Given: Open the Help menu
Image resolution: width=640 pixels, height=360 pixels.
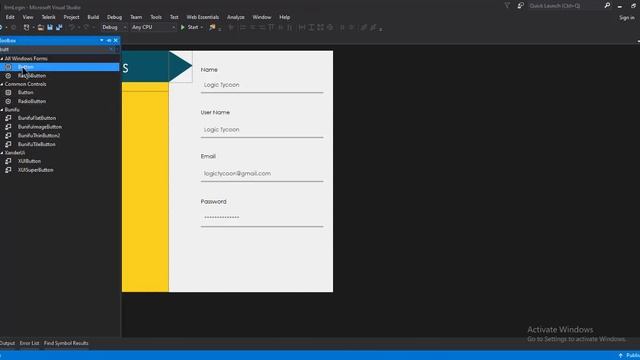Looking at the screenshot, I should 284,17.
